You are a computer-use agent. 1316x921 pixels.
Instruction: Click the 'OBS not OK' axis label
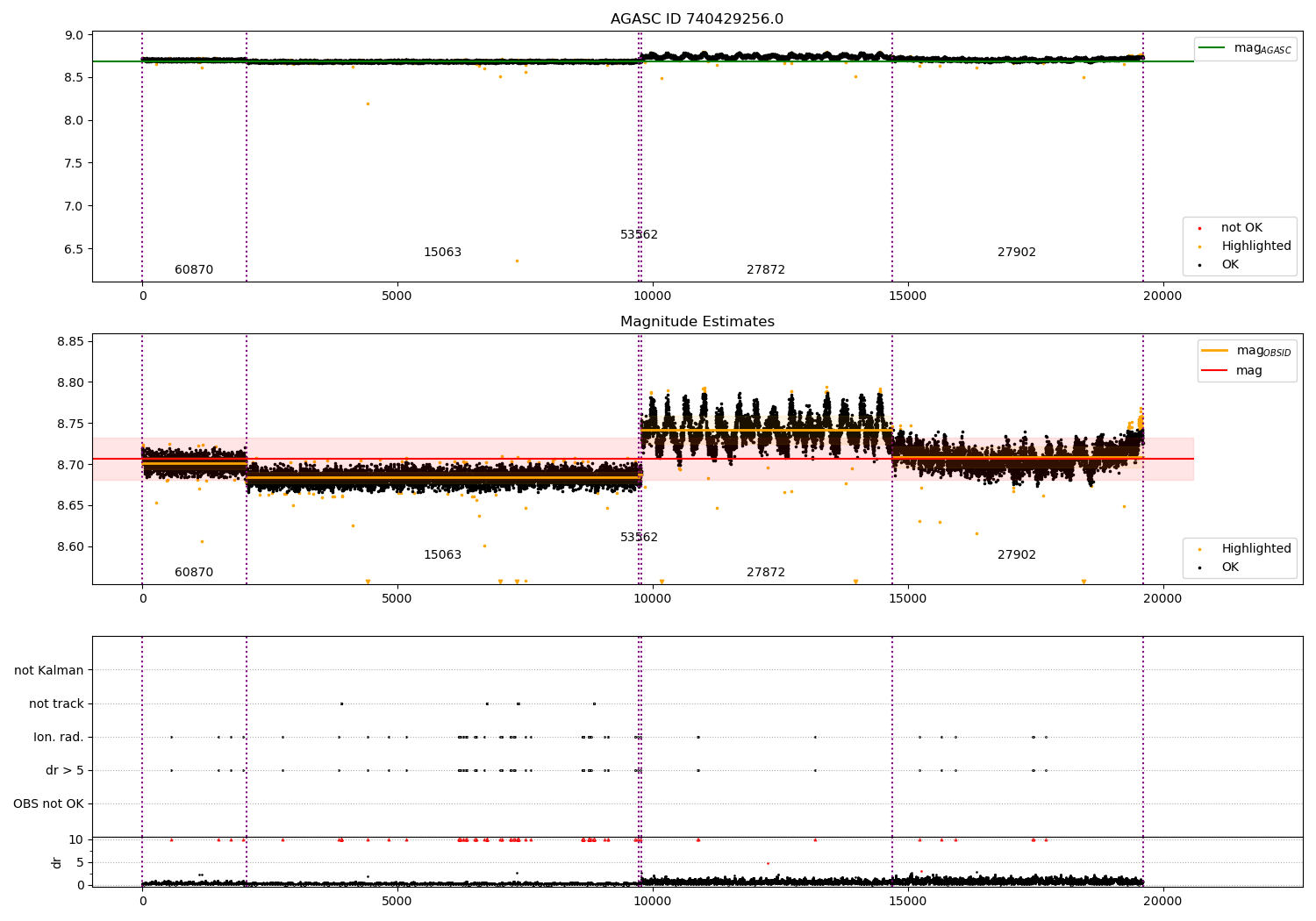point(48,804)
